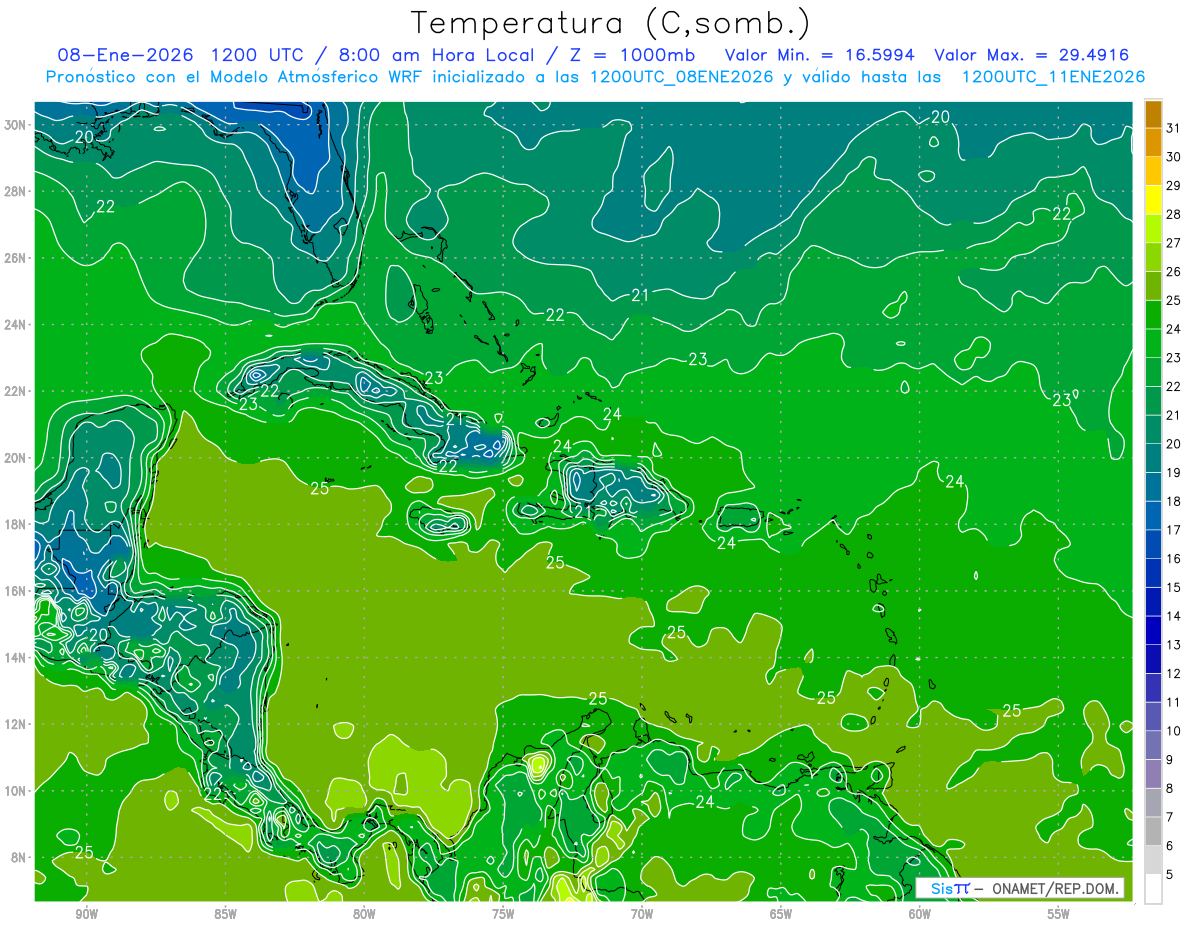Pick the color bar segment between 25 and 26
The width and height of the screenshot is (1200, 927).
click(1153, 286)
